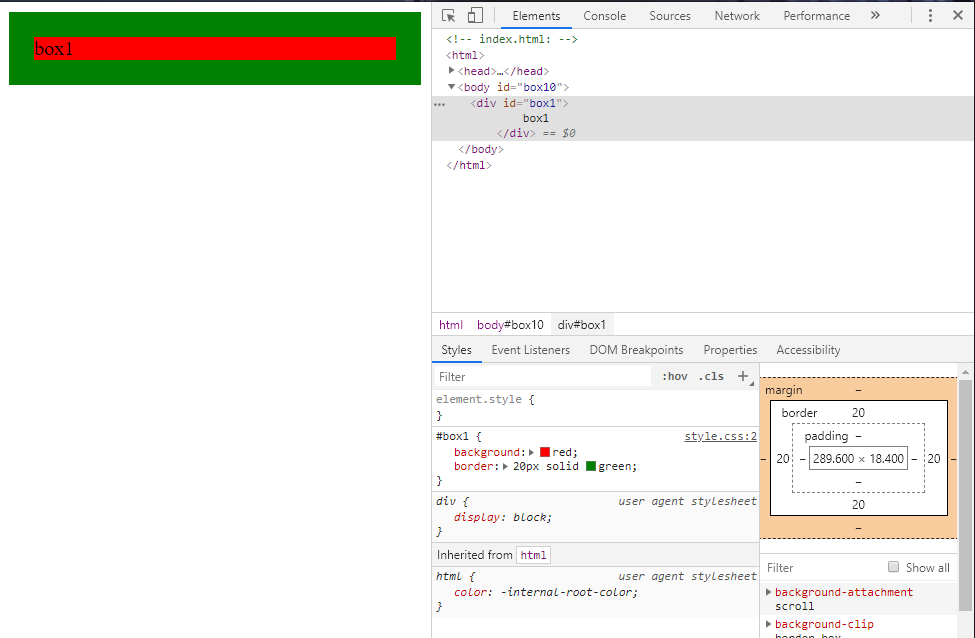
Task: Open the ellipsis actions beside div#box1
Action: [440, 104]
